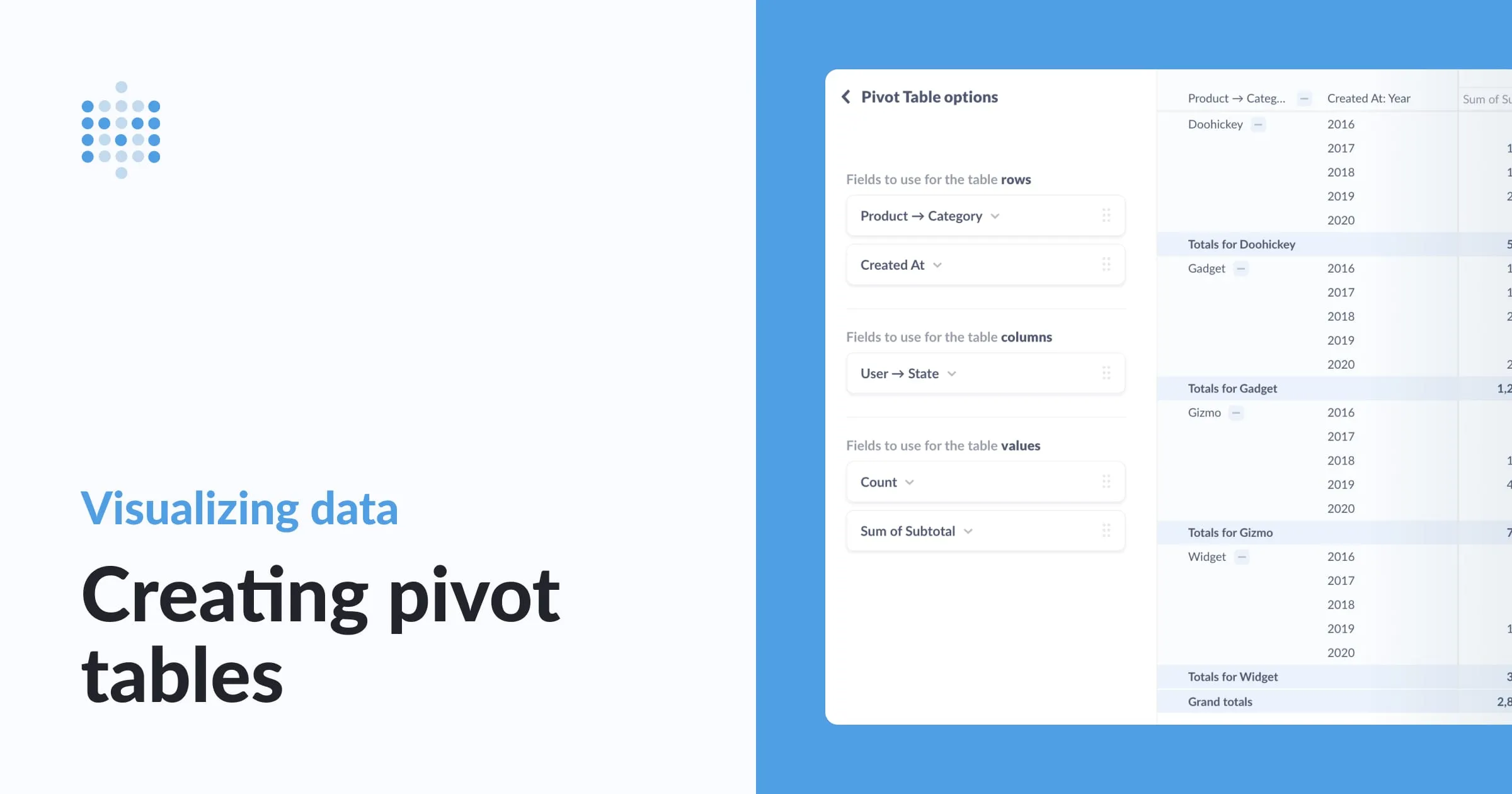Click the drag handle for User → State
Viewport: 1512px width, 794px height.
(1106, 373)
